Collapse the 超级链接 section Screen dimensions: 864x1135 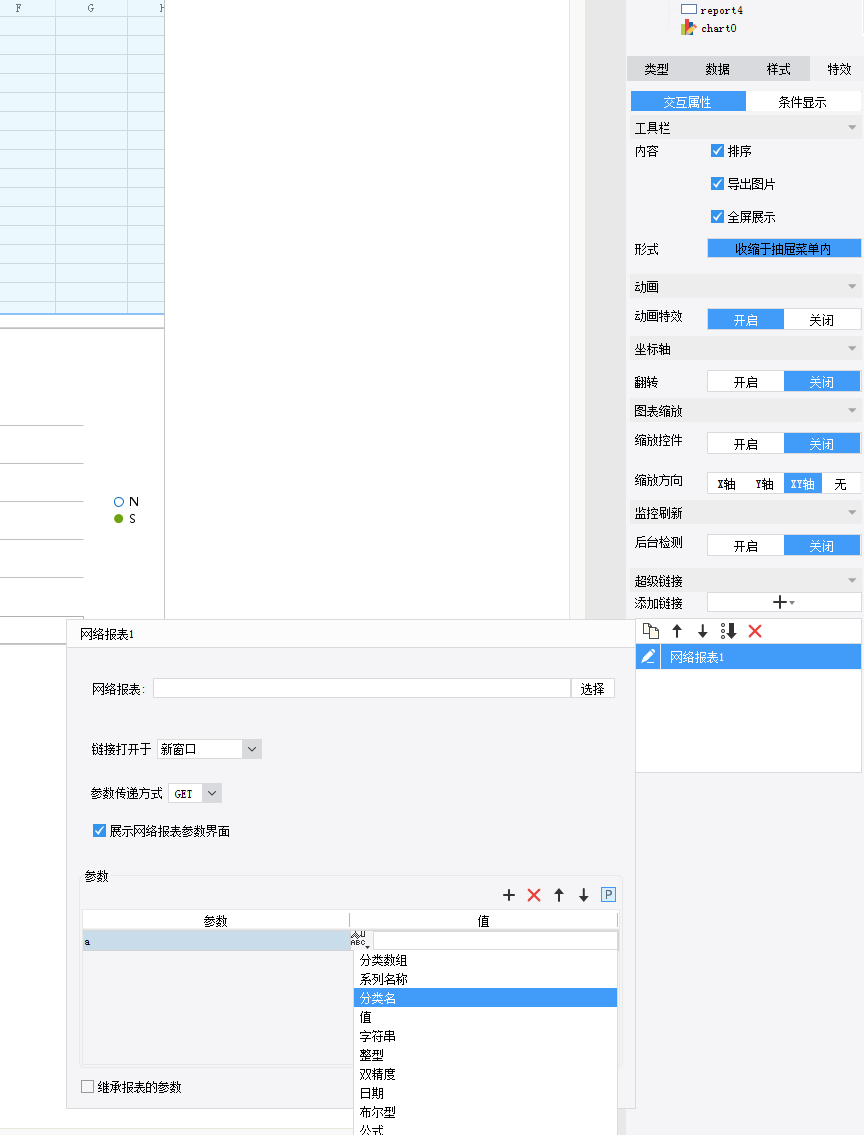[852, 581]
